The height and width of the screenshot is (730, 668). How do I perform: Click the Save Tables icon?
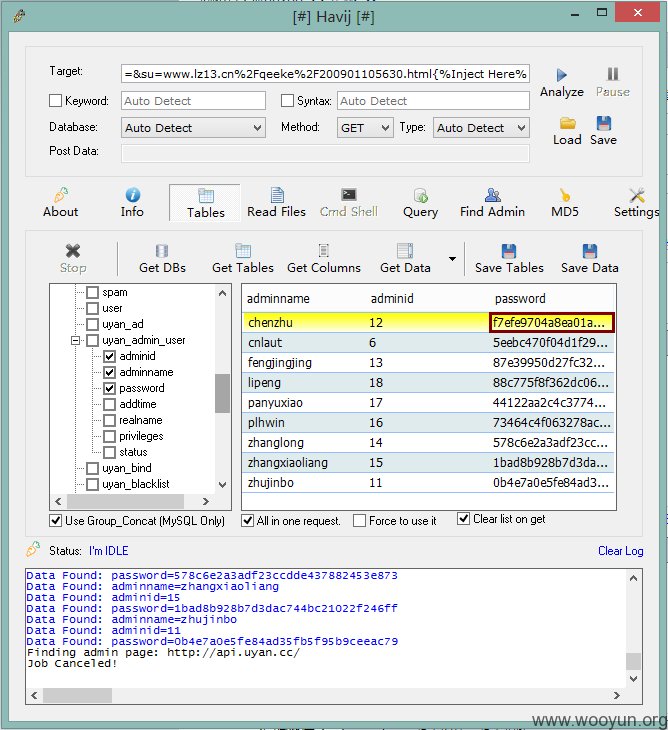(x=509, y=251)
